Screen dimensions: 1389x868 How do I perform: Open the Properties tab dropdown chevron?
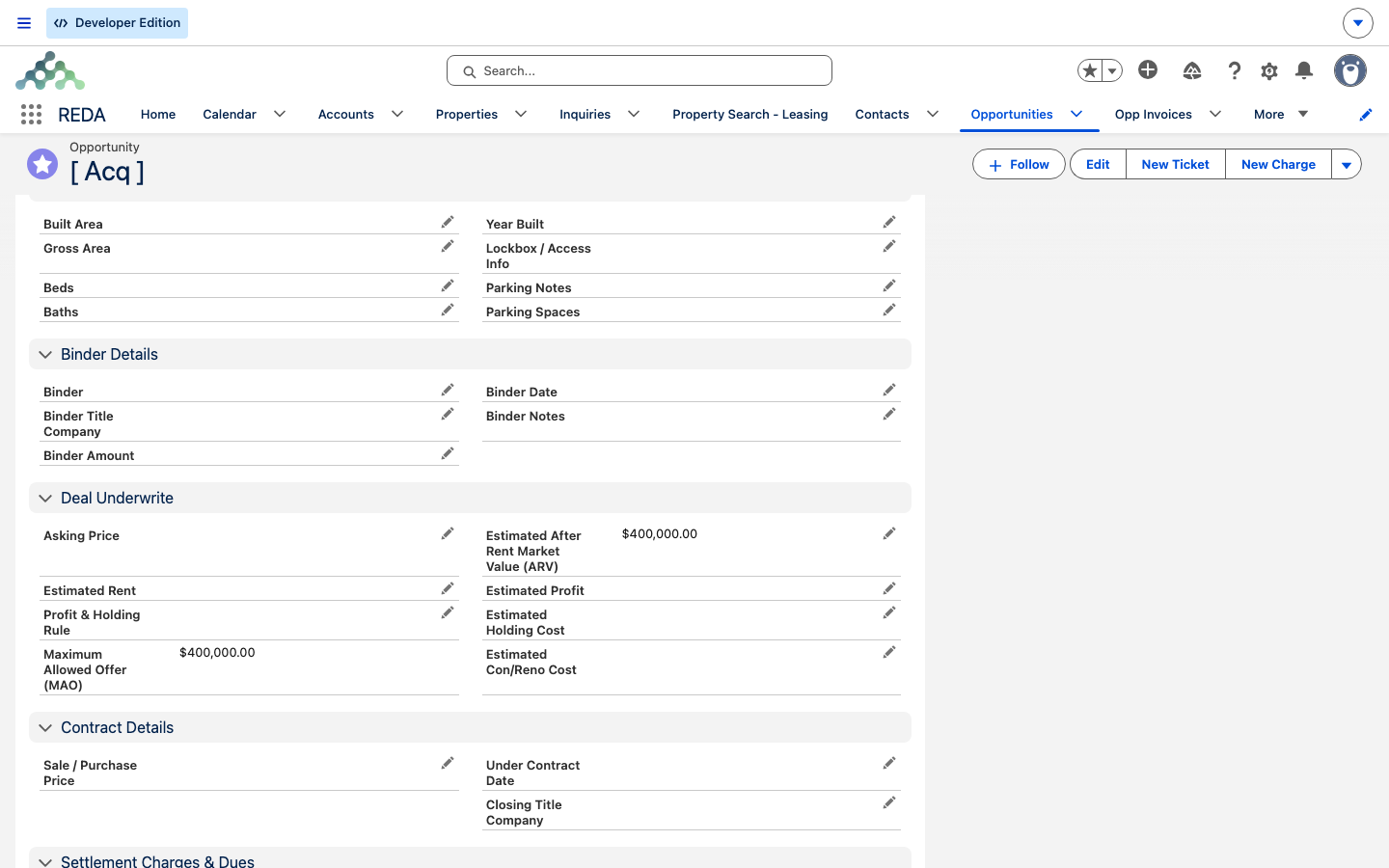(x=521, y=114)
